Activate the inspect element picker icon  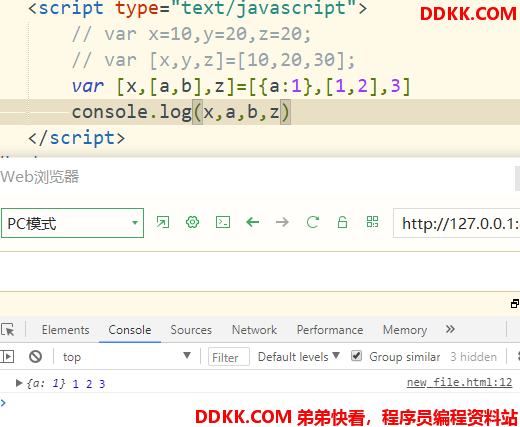[x=8, y=330]
